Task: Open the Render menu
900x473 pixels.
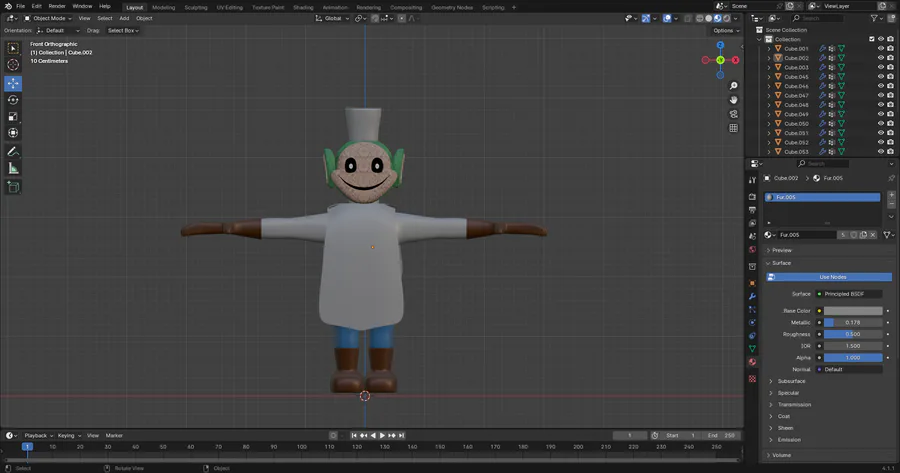Action: pyautogui.click(x=57, y=6)
